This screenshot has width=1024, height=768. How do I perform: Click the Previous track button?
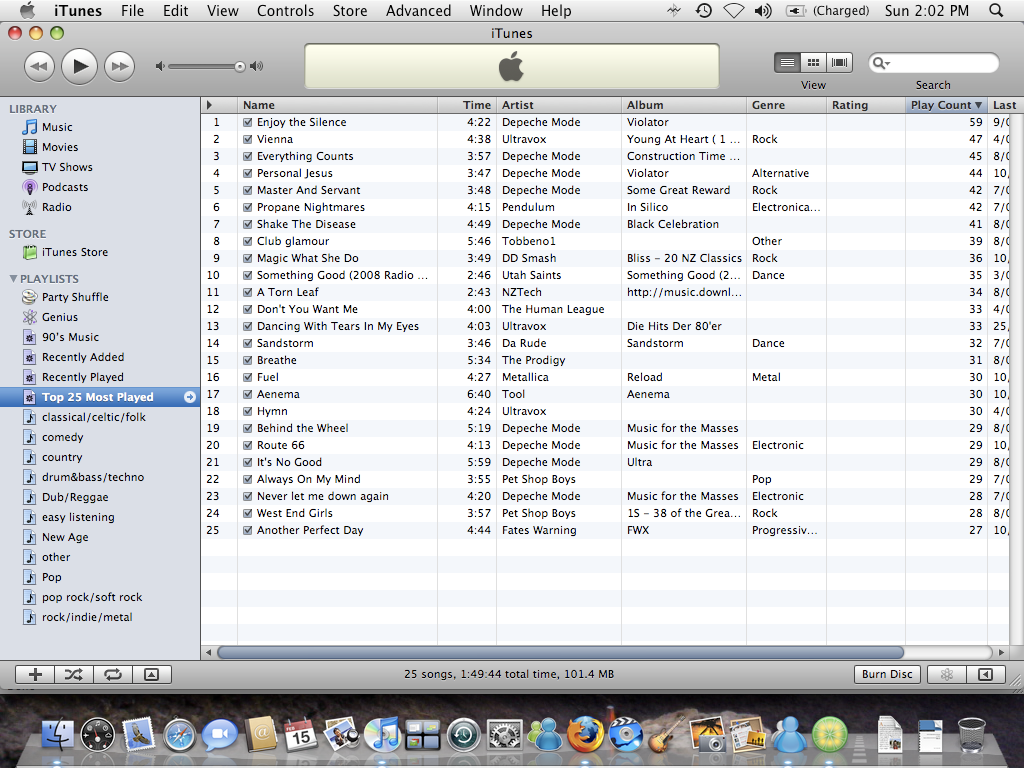39,66
